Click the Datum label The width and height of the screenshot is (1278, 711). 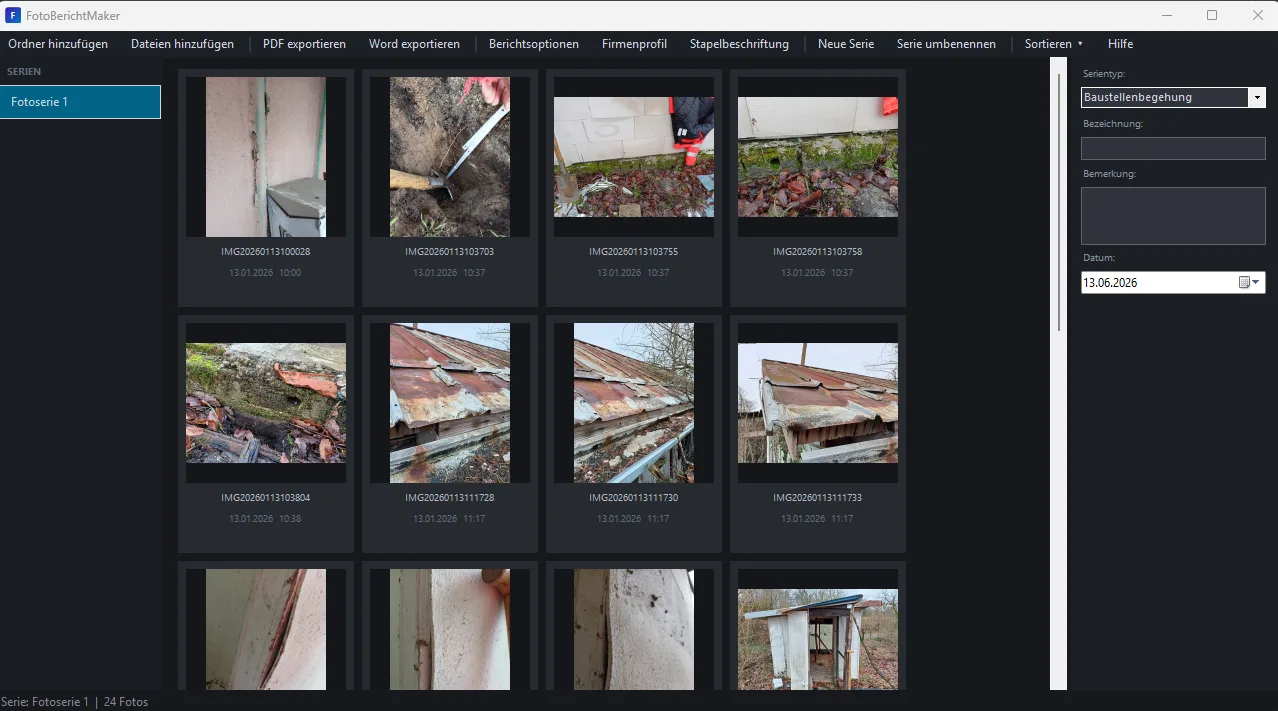point(1098,258)
